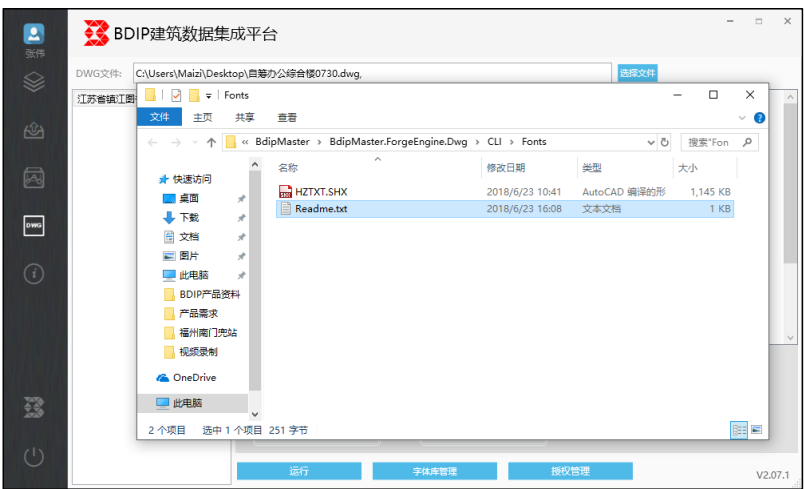Screen dimensions: 804x489
Task: Sort by 类型 column header
Action: click(625, 168)
